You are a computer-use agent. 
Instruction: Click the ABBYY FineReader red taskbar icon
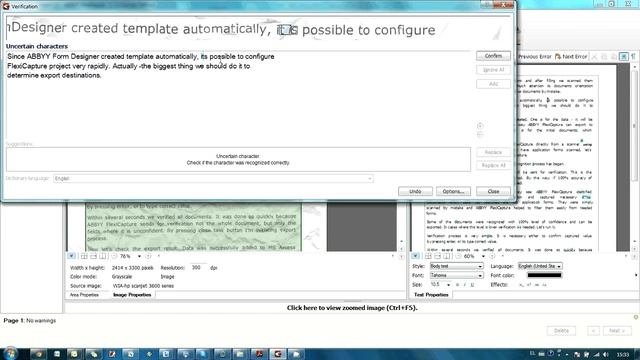click(278, 354)
